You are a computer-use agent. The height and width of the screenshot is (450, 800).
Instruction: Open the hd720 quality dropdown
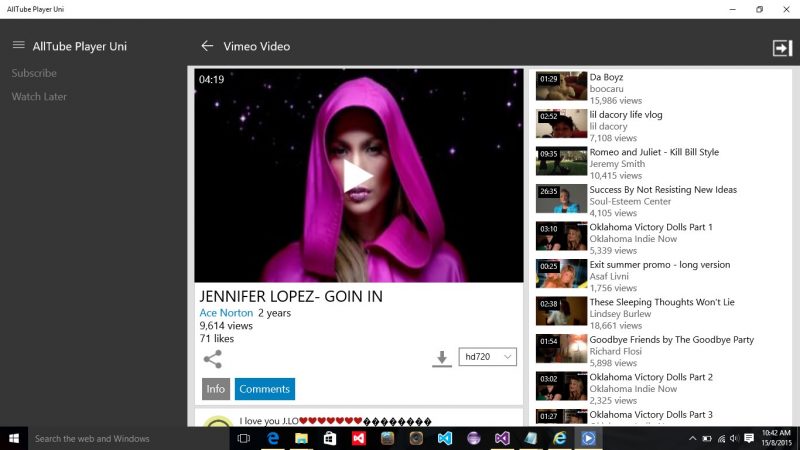487,357
